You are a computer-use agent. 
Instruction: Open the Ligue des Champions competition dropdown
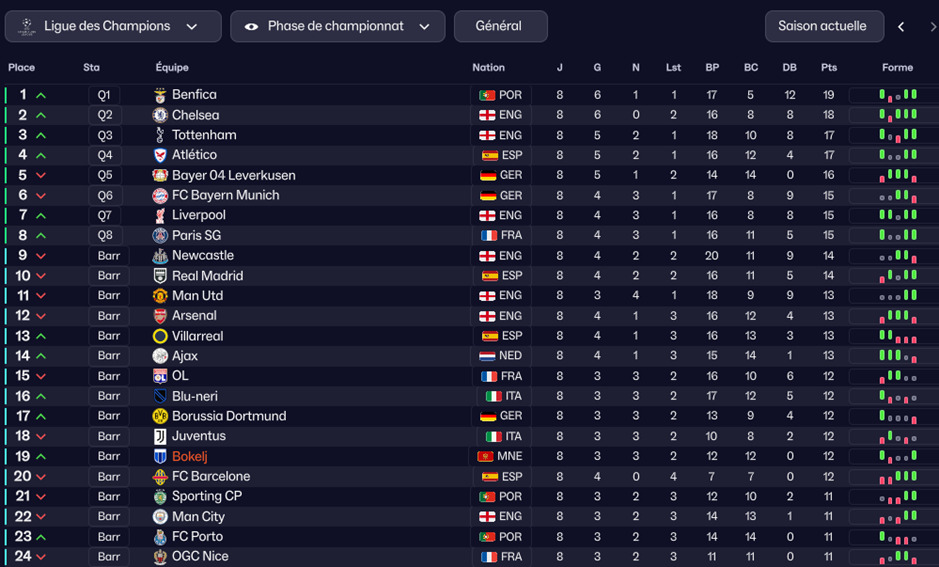pos(113,26)
